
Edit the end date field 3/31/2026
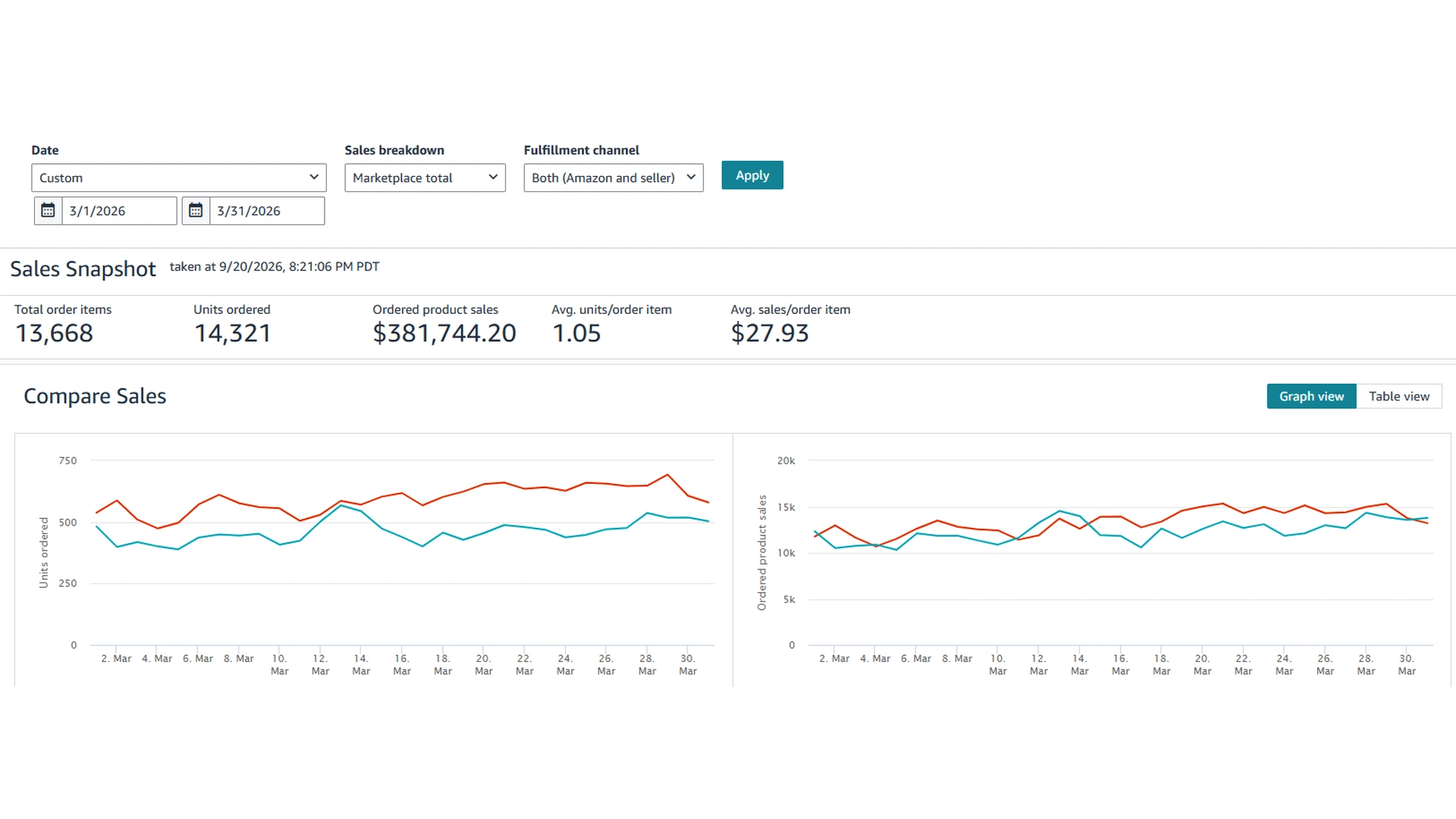267,211
